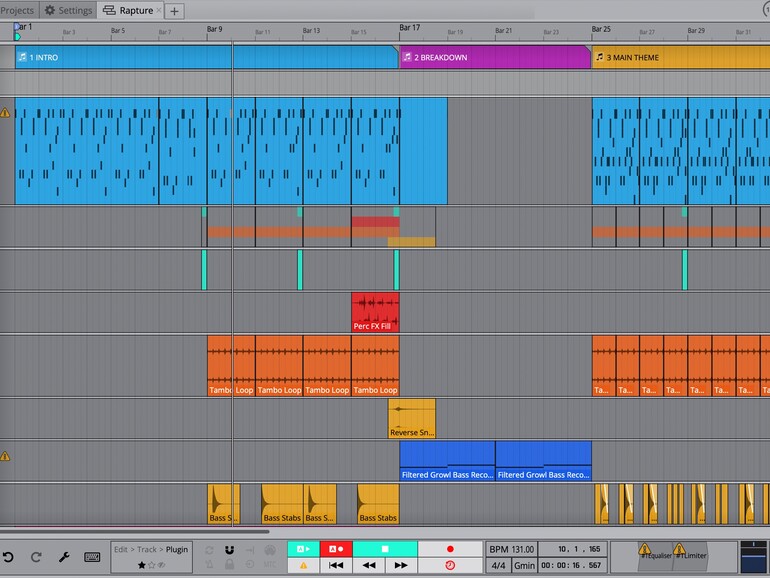Select the 1 INTRO arranger section
Screen dimensions: 770x578
(206, 57)
